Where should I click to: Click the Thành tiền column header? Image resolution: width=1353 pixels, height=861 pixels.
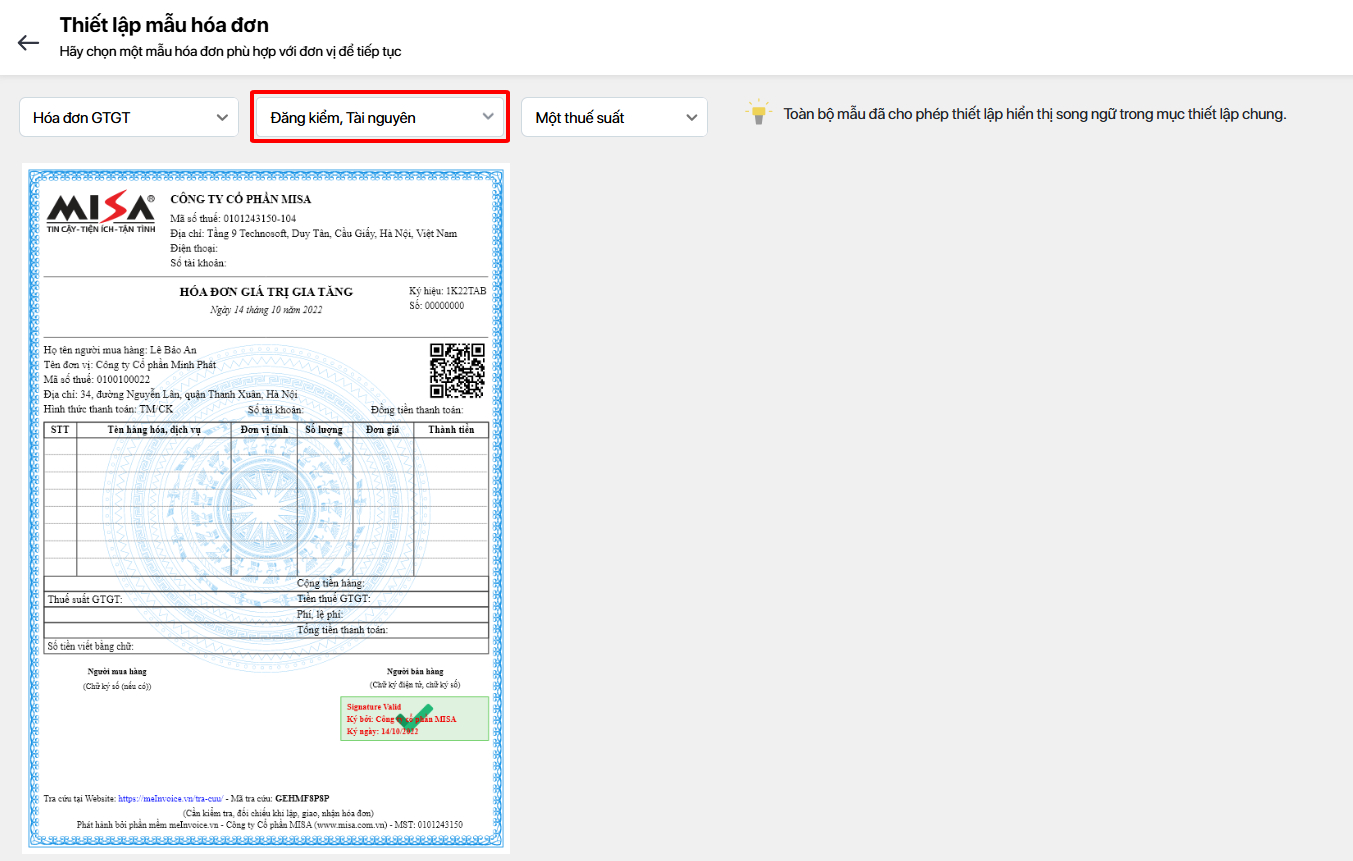click(x=451, y=430)
